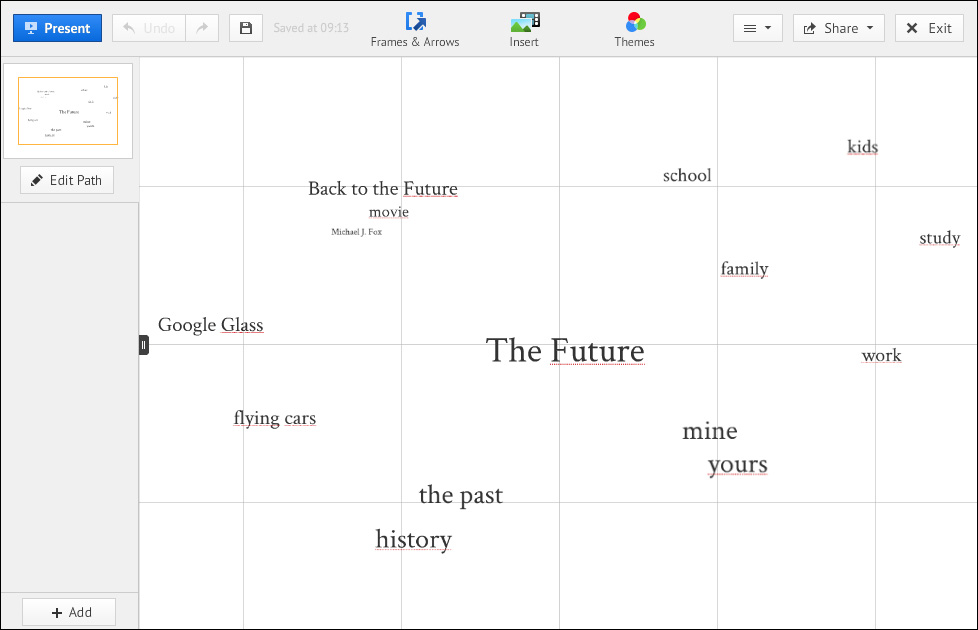Select the "Google Glass" text
The height and width of the screenshot is (630, 978).
(210, 325)
